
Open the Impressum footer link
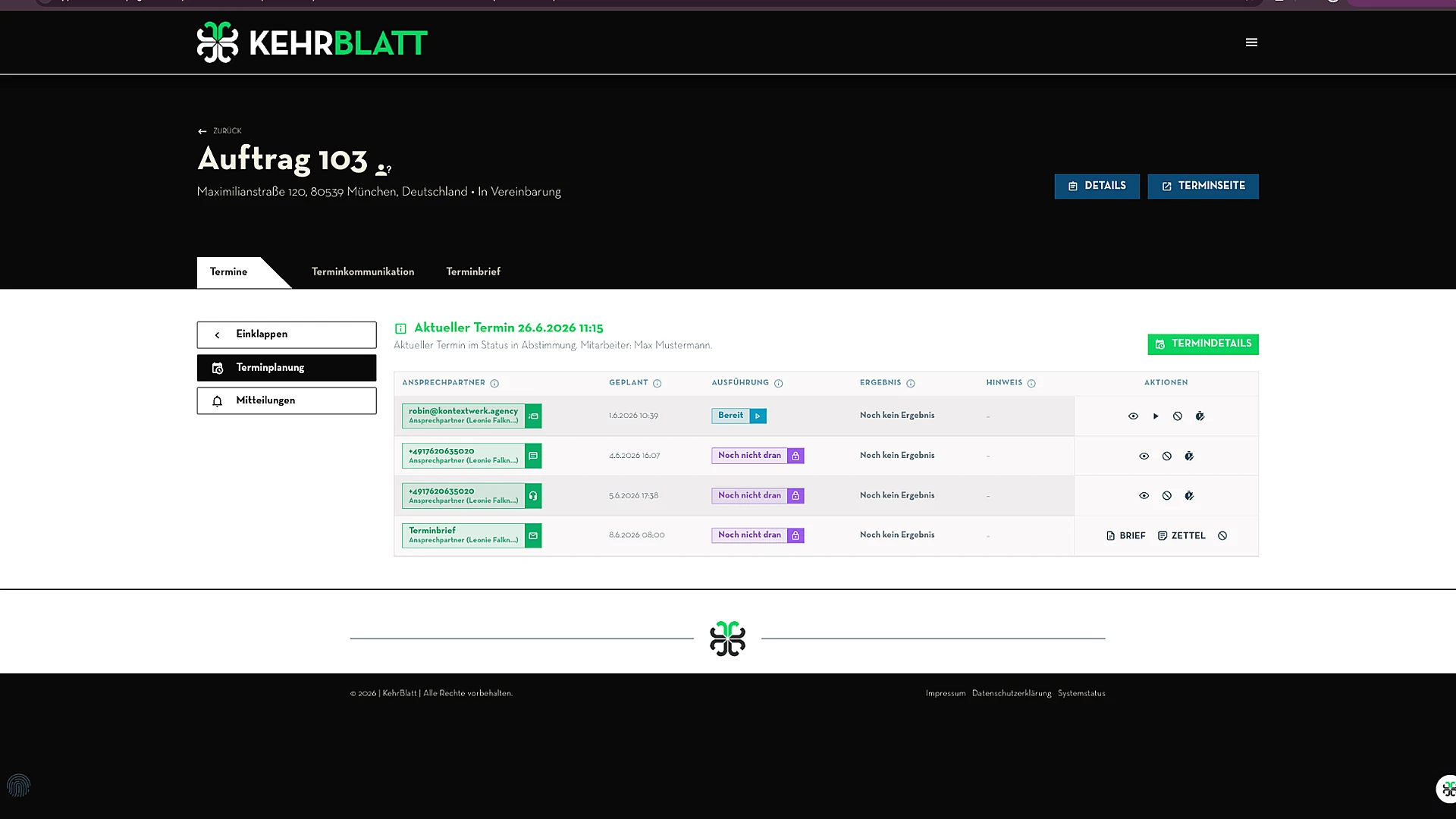[946, 693]
